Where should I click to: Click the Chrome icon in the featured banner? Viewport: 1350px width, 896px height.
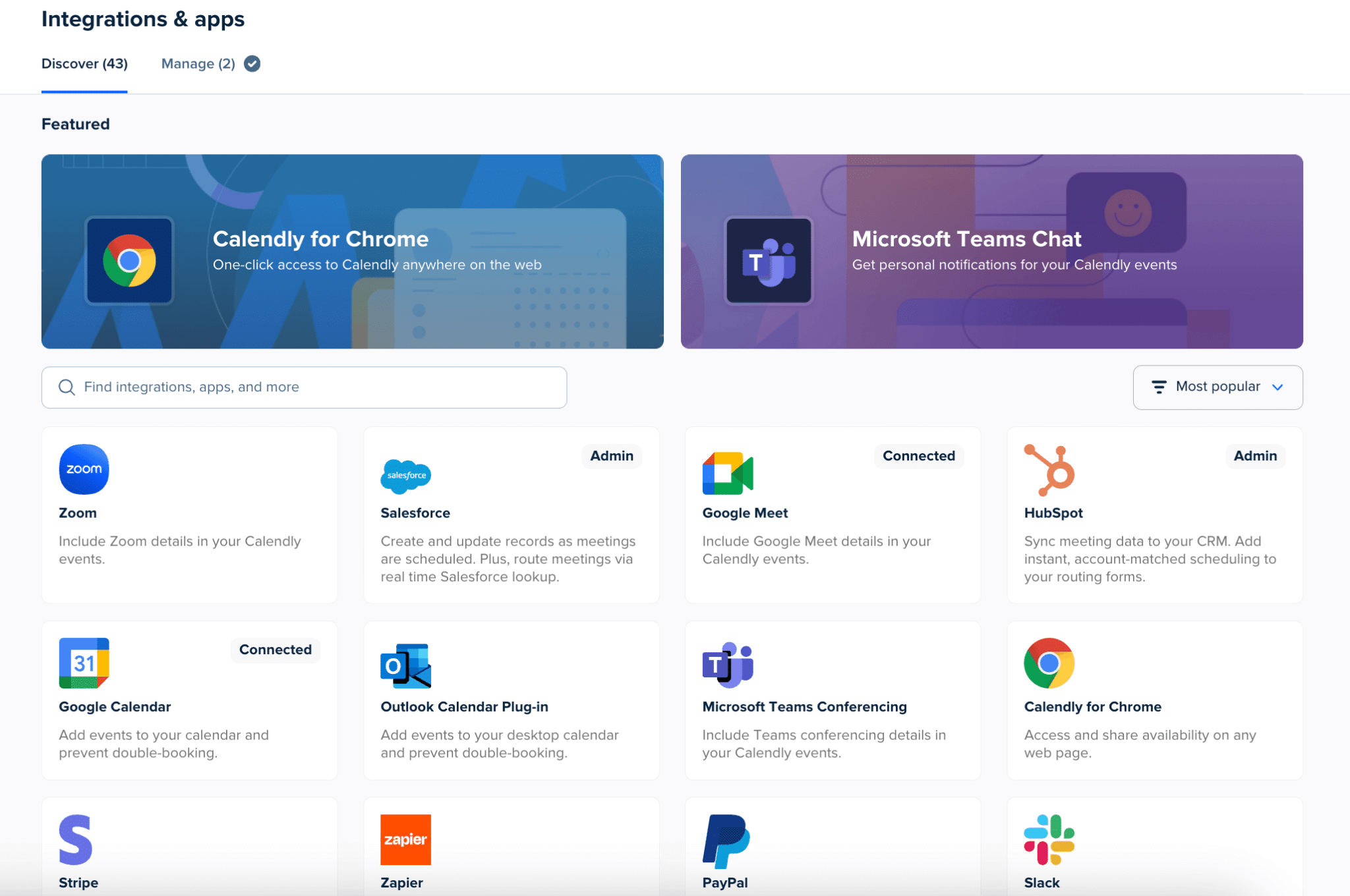coord(129,260)
